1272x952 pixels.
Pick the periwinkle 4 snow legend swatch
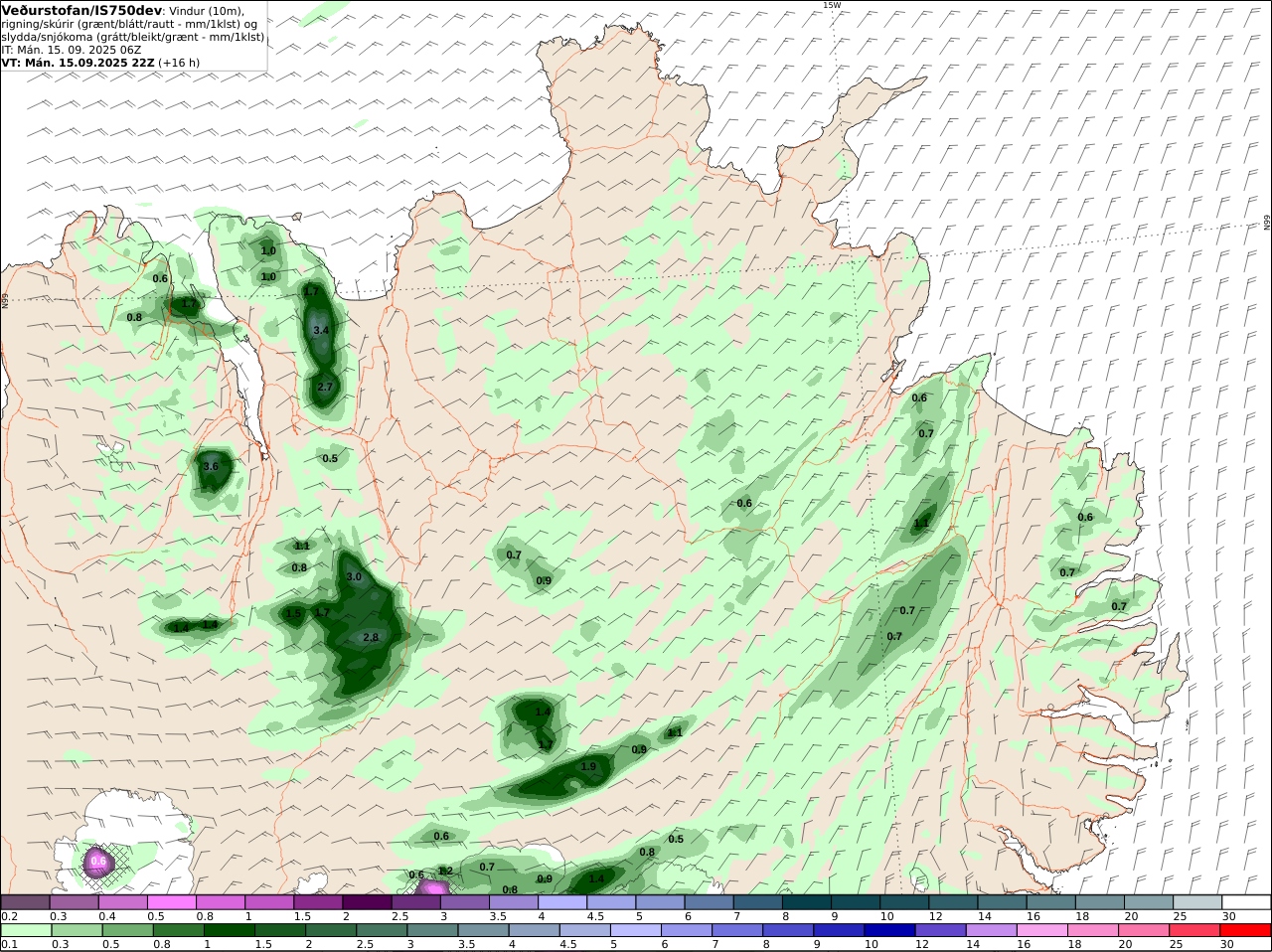click(563, 902)
